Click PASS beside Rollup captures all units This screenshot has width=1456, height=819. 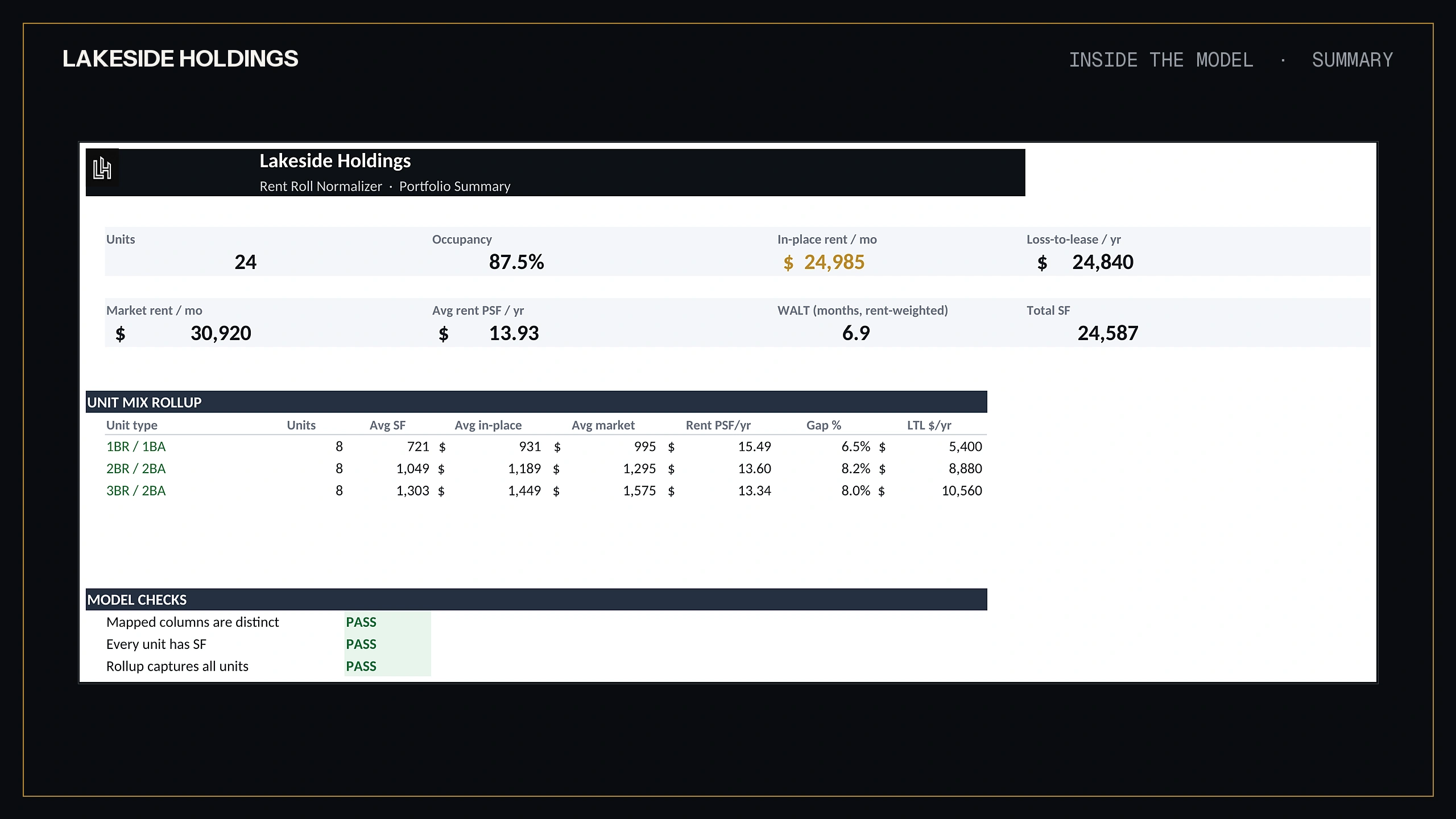[x=361, y=667]
